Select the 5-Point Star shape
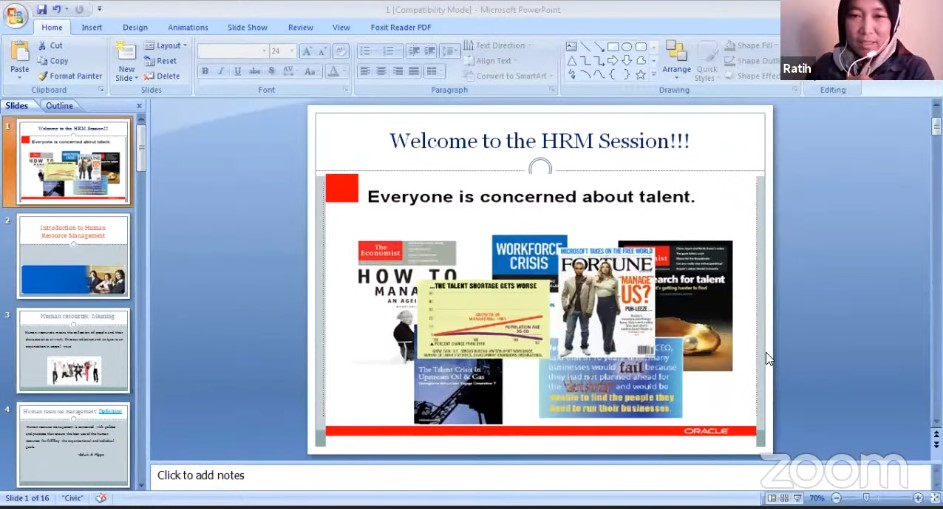Screen dimensions: 943x509 click(x=640, y=75)
